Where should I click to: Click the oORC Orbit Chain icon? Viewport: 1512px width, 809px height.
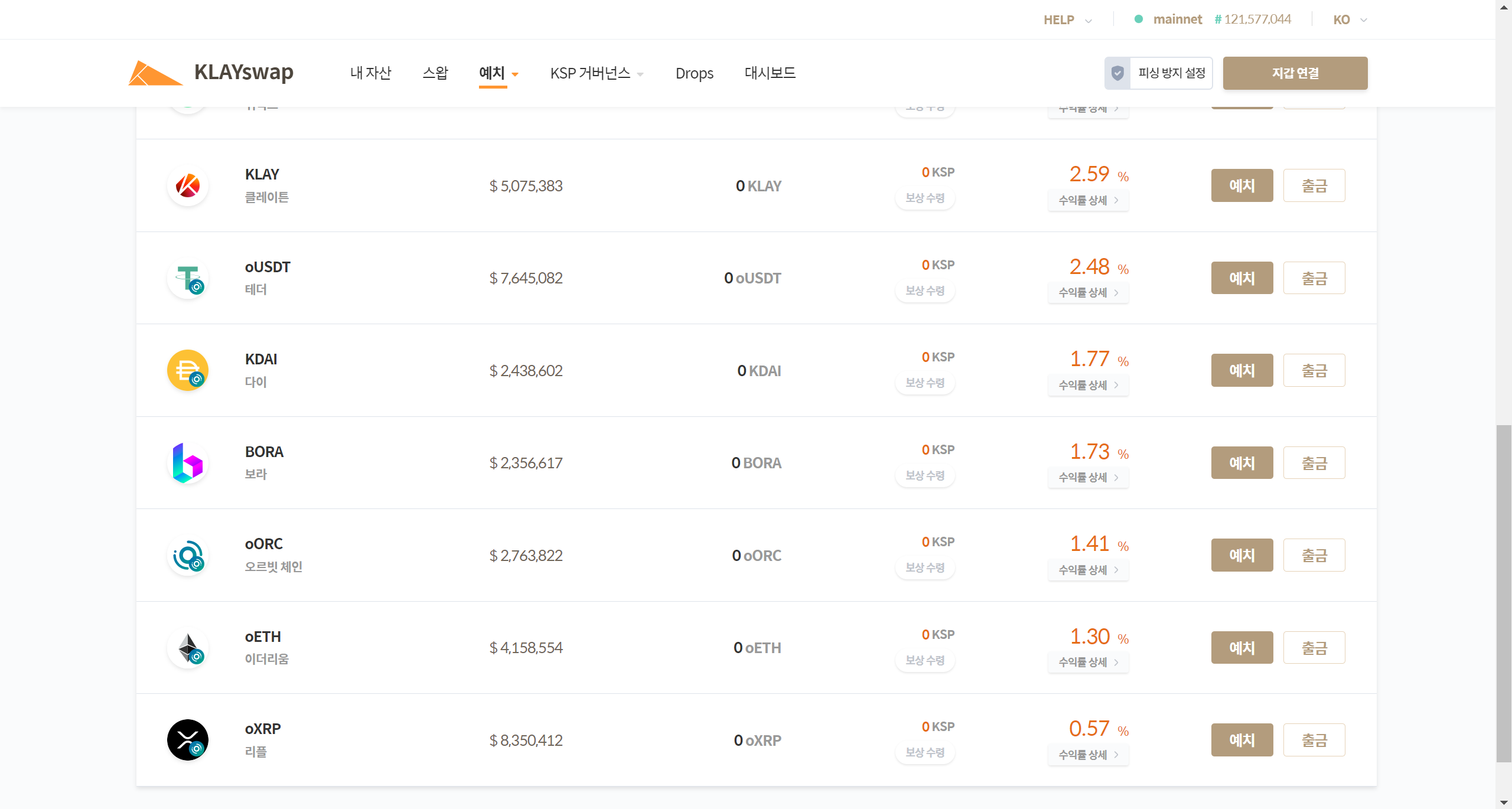point(188,555)
